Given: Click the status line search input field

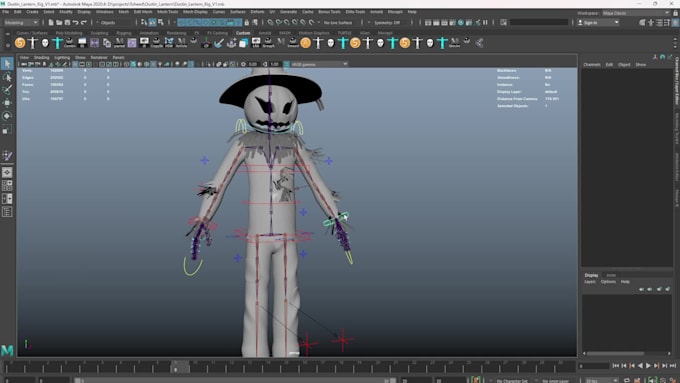Looking at the screenshot, I should (x=539, y=22).
